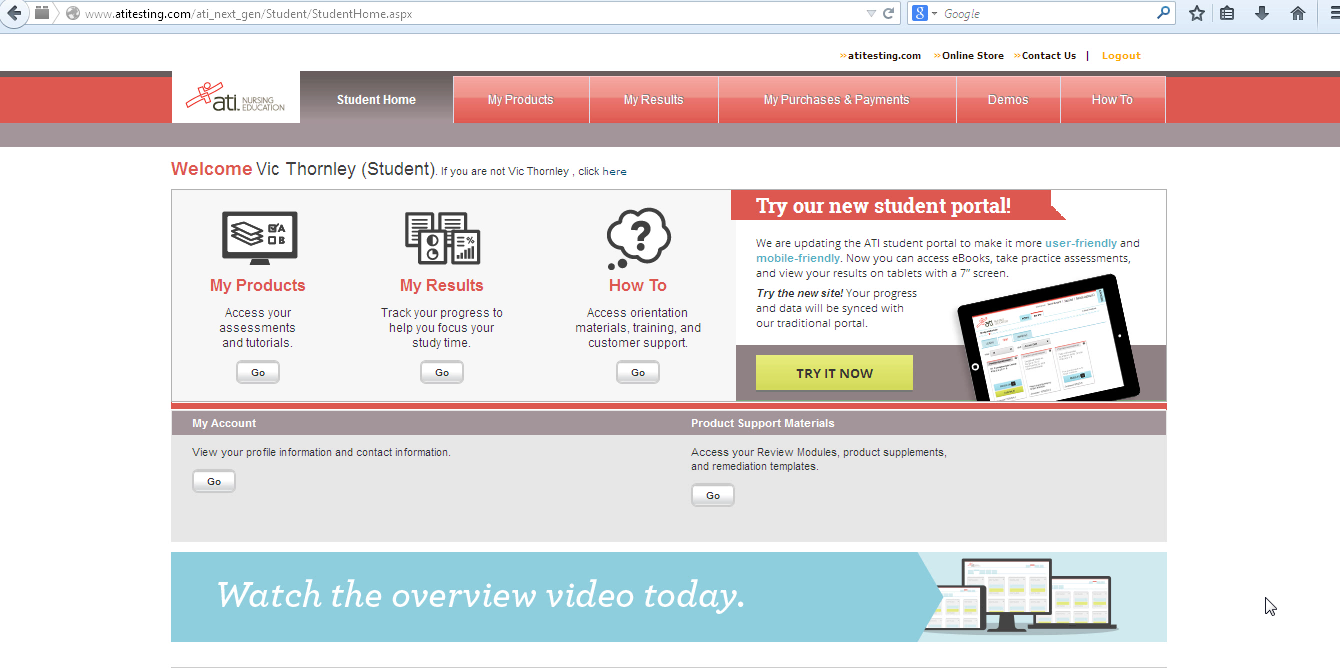
Task: Open the My Purchases & Payments tab
Action: tap(836, 100)
